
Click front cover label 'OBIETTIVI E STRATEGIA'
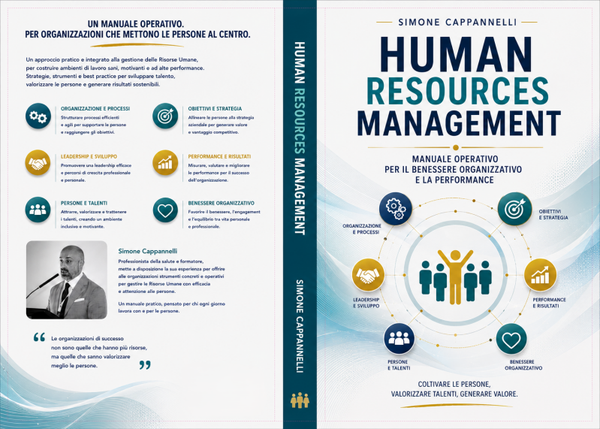pyautogui.click(x=553, y=214)
